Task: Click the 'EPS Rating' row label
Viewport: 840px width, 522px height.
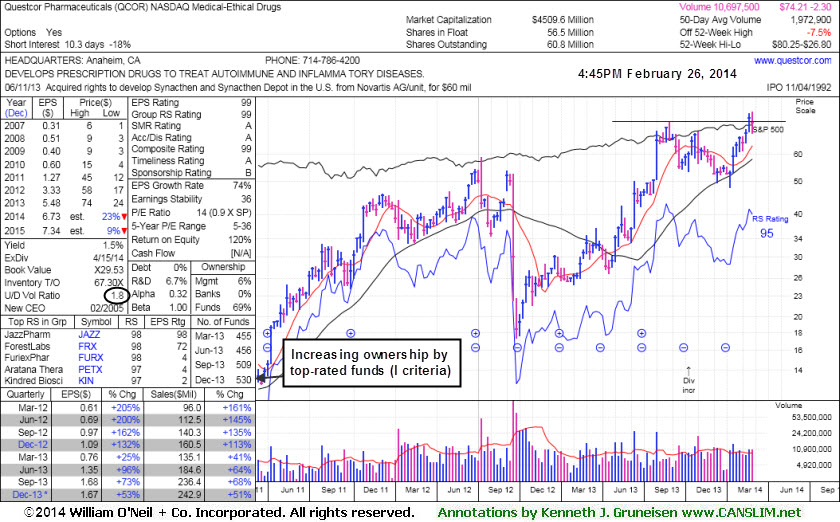Action: tap(155, 102)
